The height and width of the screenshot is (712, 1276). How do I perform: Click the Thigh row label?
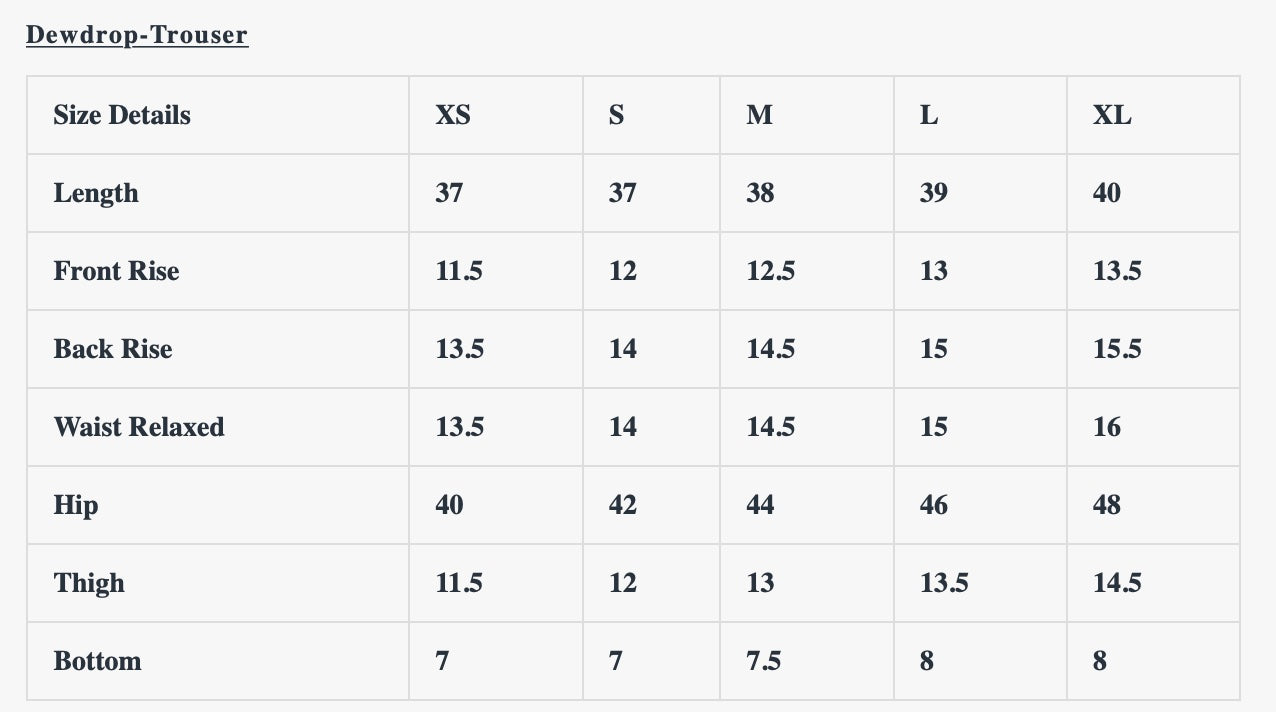pos(89,583)
